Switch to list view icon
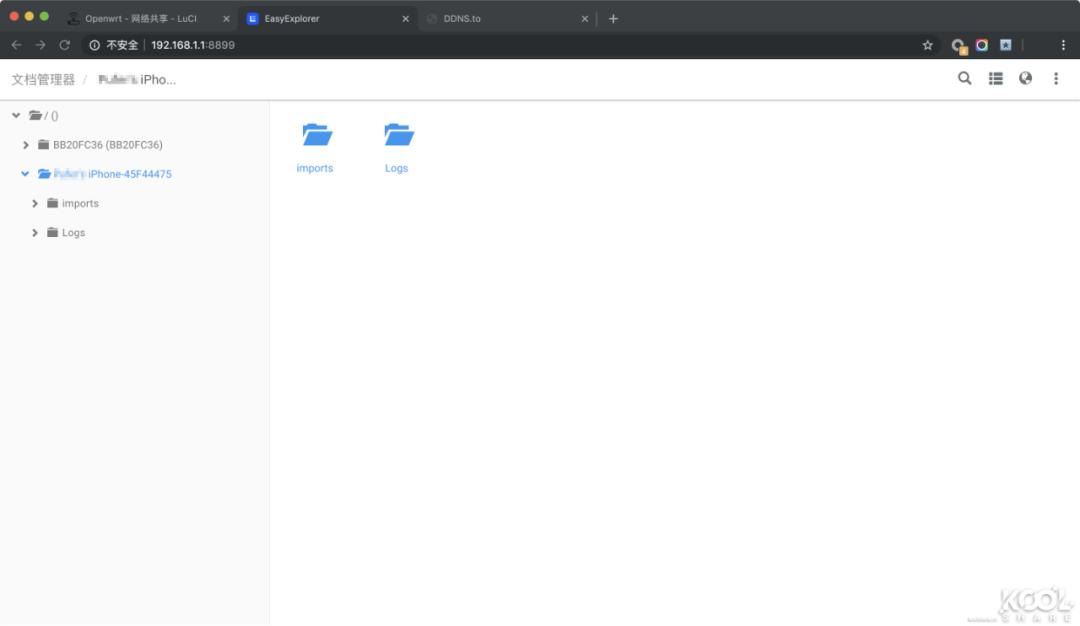The height and width of the screenshot is (626, 1080). click(x=995, y=79)
